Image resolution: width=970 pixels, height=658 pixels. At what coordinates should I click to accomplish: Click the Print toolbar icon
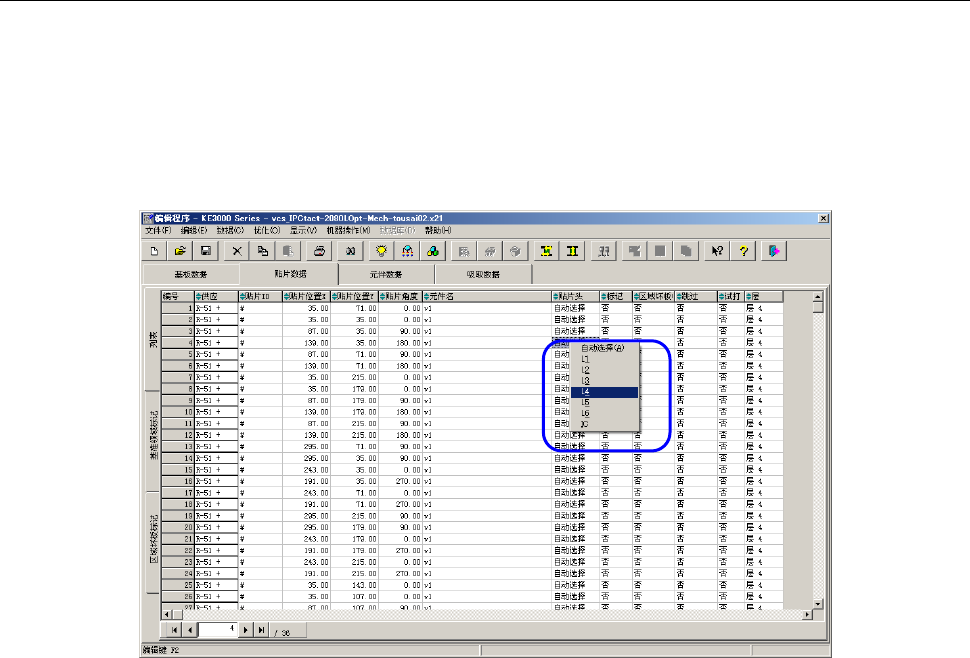pyautogui.click(x=319, y=251)
